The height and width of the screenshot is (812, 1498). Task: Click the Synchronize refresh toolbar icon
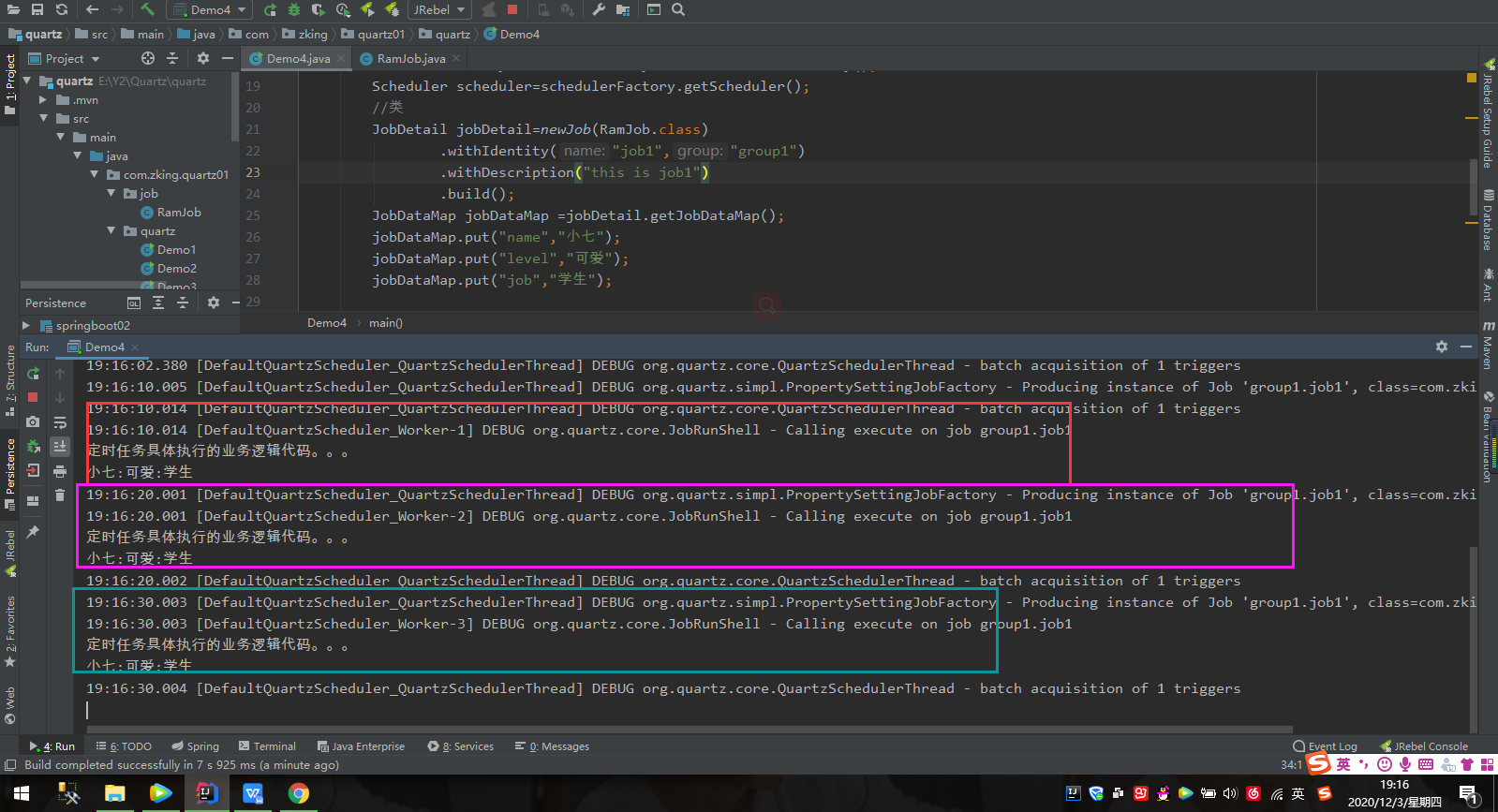62,9
